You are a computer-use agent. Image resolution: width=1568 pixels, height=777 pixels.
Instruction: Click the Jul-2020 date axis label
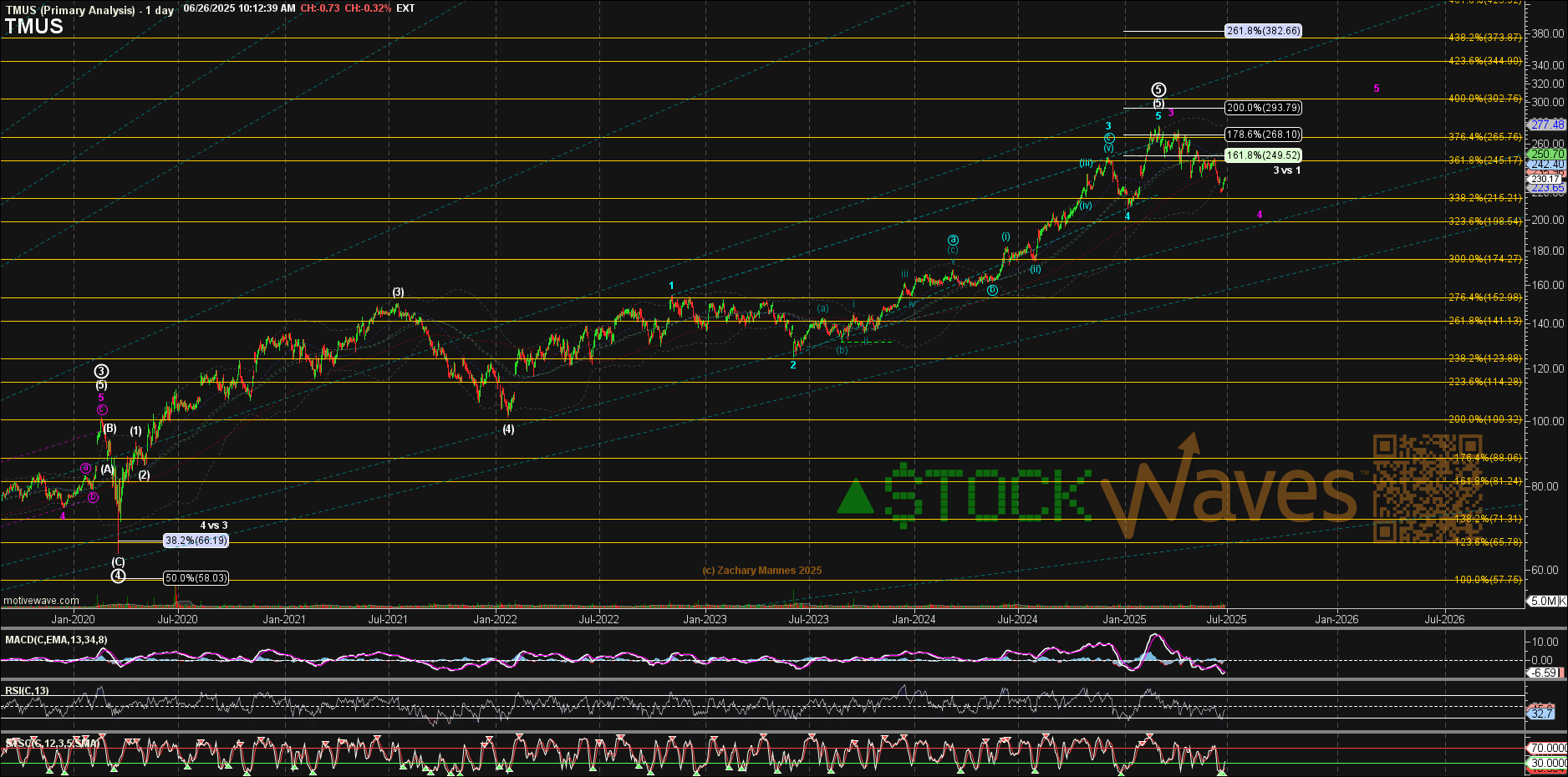tap(177, 619)
